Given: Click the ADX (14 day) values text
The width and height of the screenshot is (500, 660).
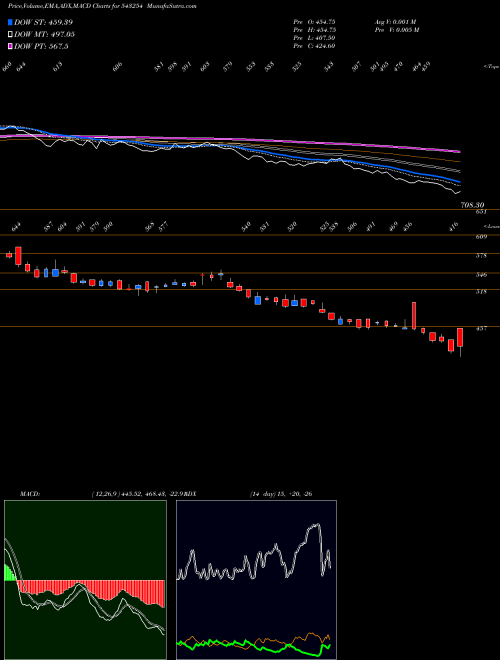Looking at the screenshot, I should (281, 494).
